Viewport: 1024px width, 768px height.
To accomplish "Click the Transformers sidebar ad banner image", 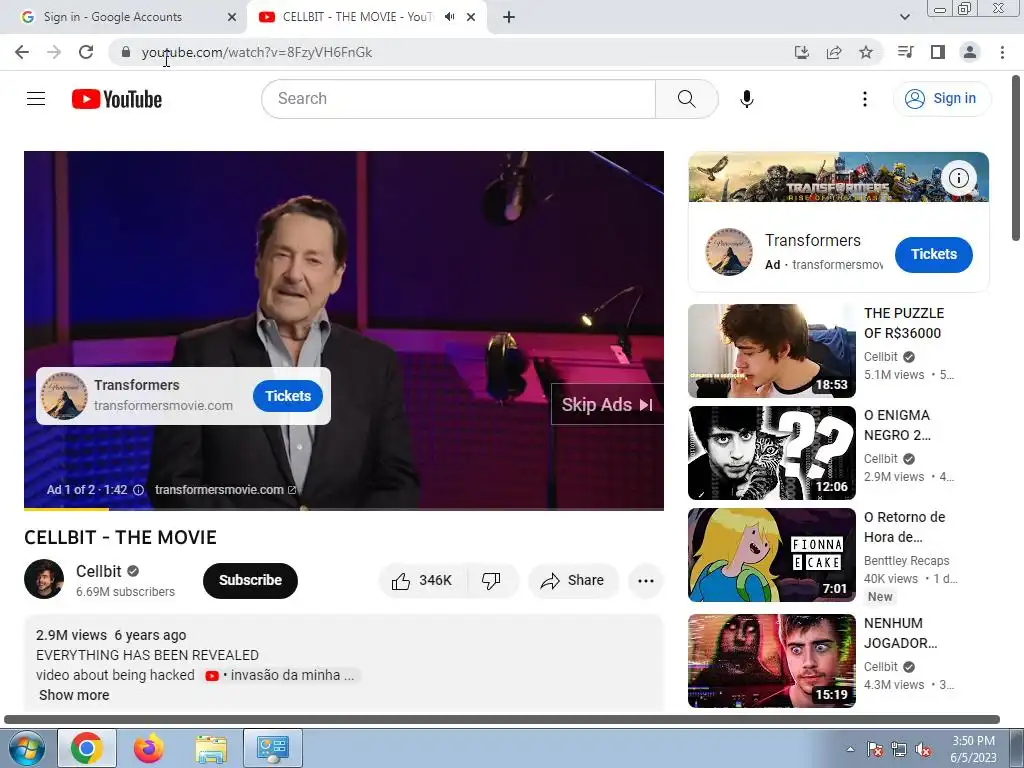I will [x=838, y=177].
